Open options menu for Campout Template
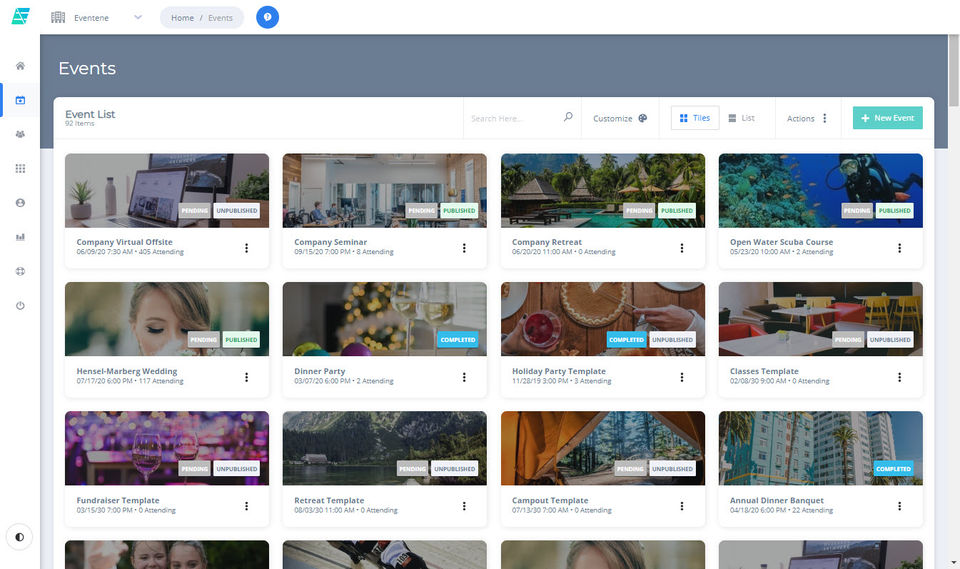Image resolution: width=960 pixels, height=569 pixels. point(682,506)
